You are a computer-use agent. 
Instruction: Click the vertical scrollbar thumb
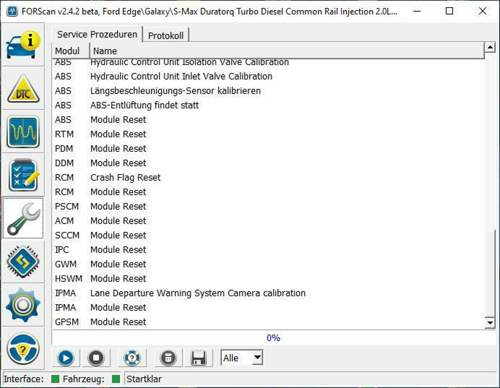[x=490, y=273]
